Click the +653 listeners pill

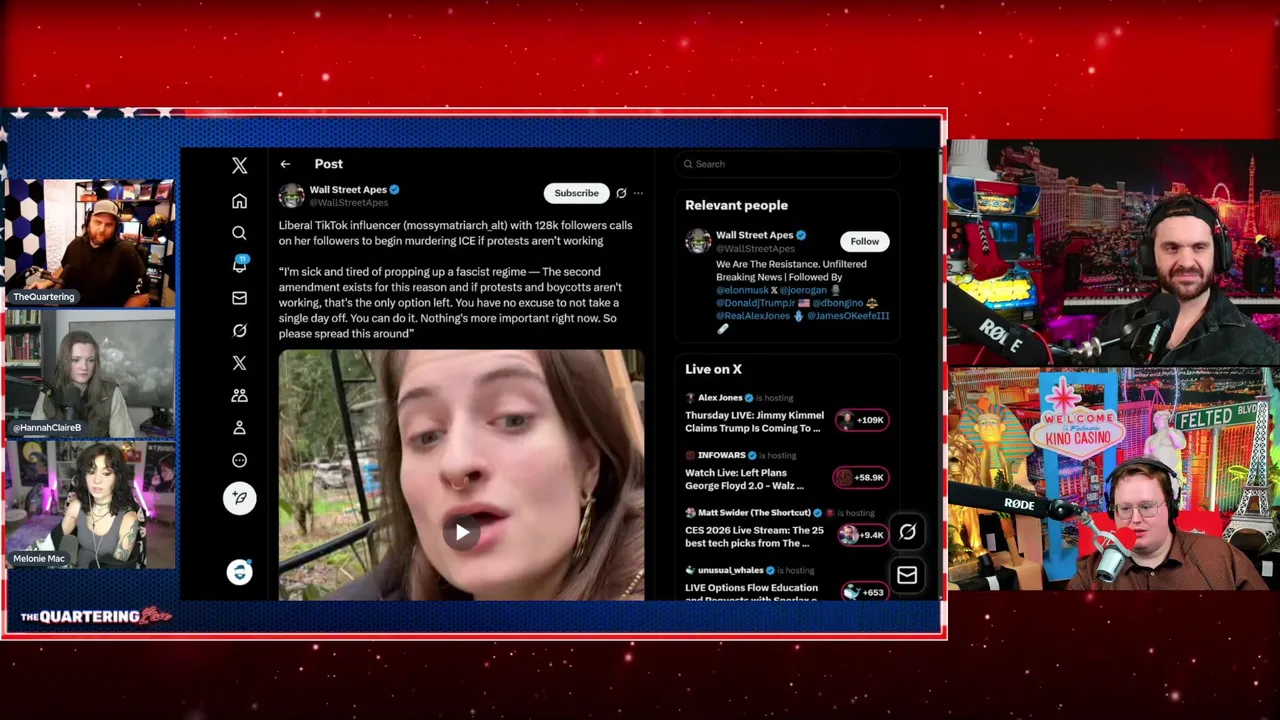pyautogui.click(x=864, y=592)
